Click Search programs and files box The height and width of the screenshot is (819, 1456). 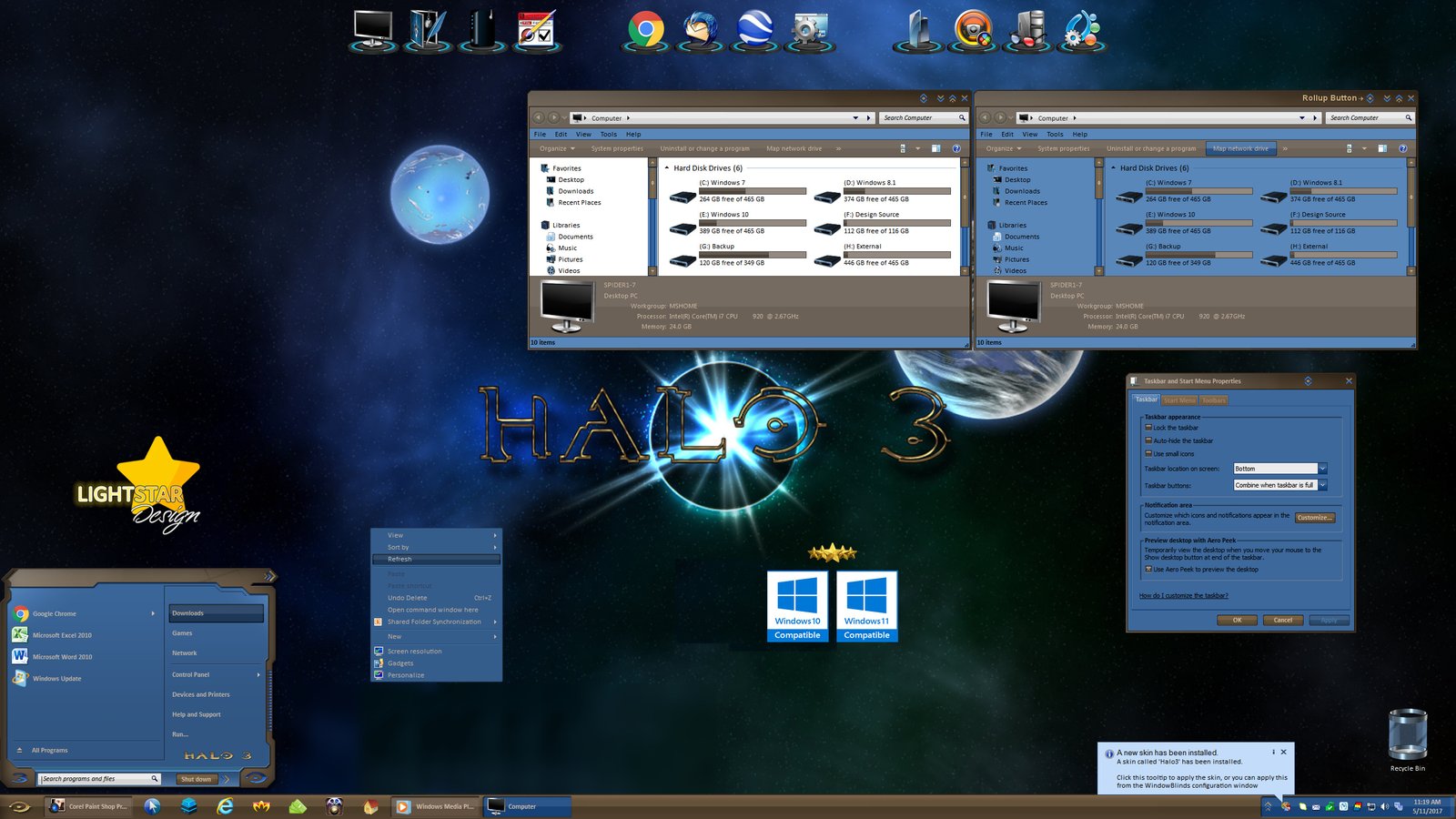click(99, 779)
